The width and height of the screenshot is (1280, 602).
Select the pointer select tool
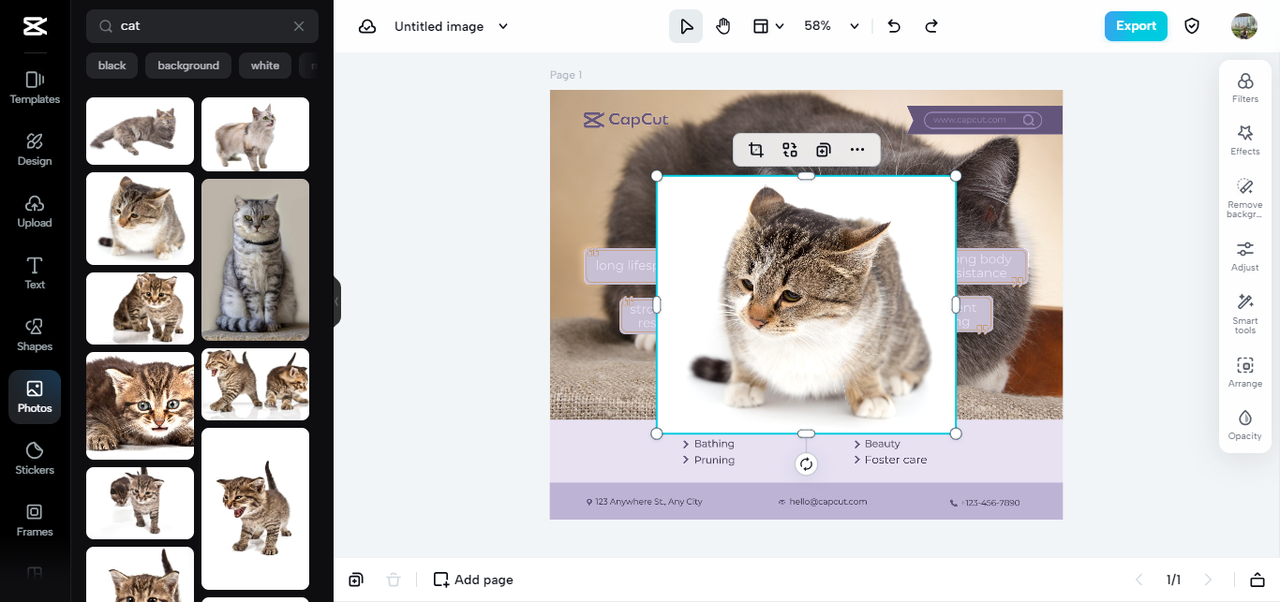click(x=686, y=26)
